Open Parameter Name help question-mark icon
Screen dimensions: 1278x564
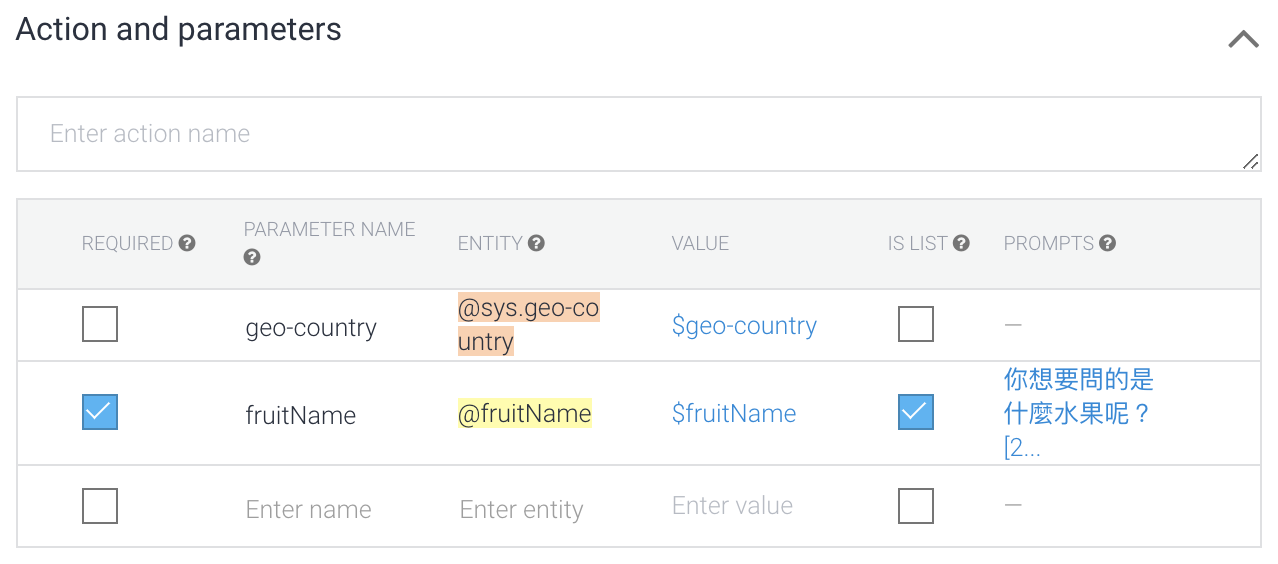coord(252,258)
